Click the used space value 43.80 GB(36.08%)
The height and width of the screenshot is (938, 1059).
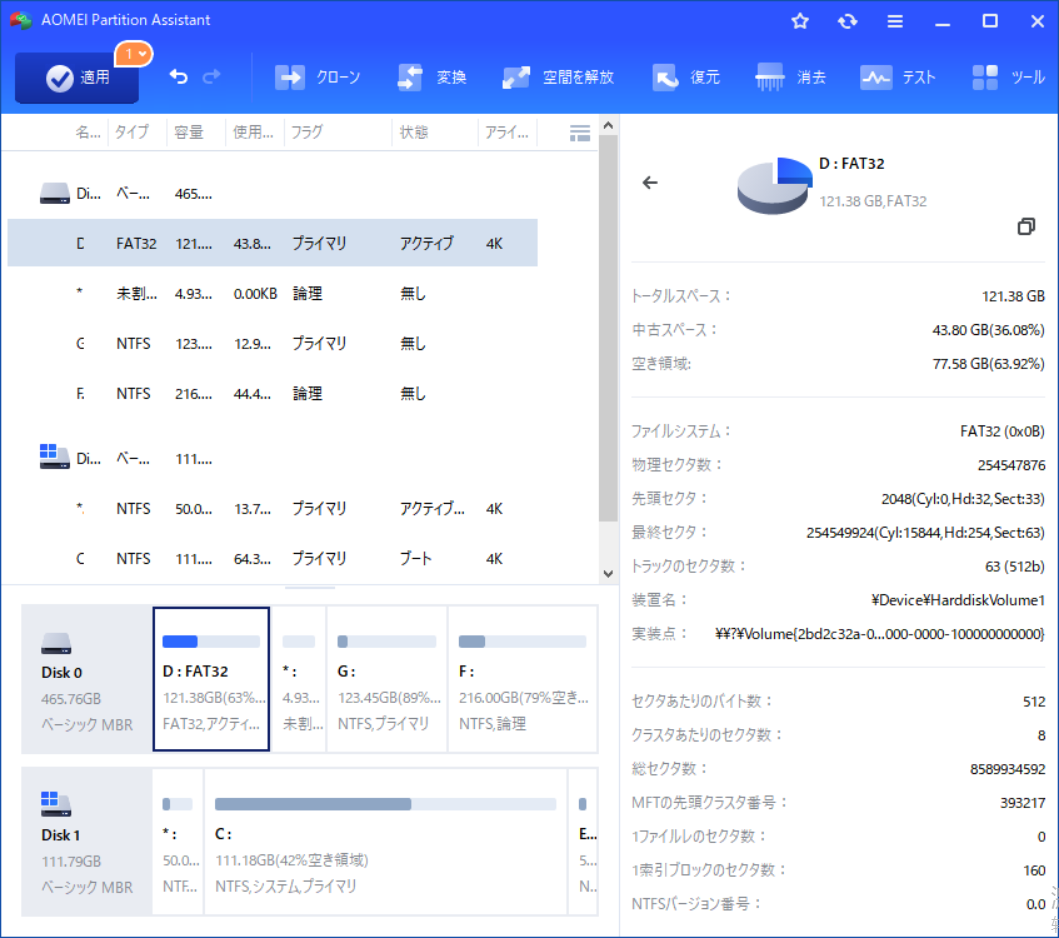click(989, 330)
